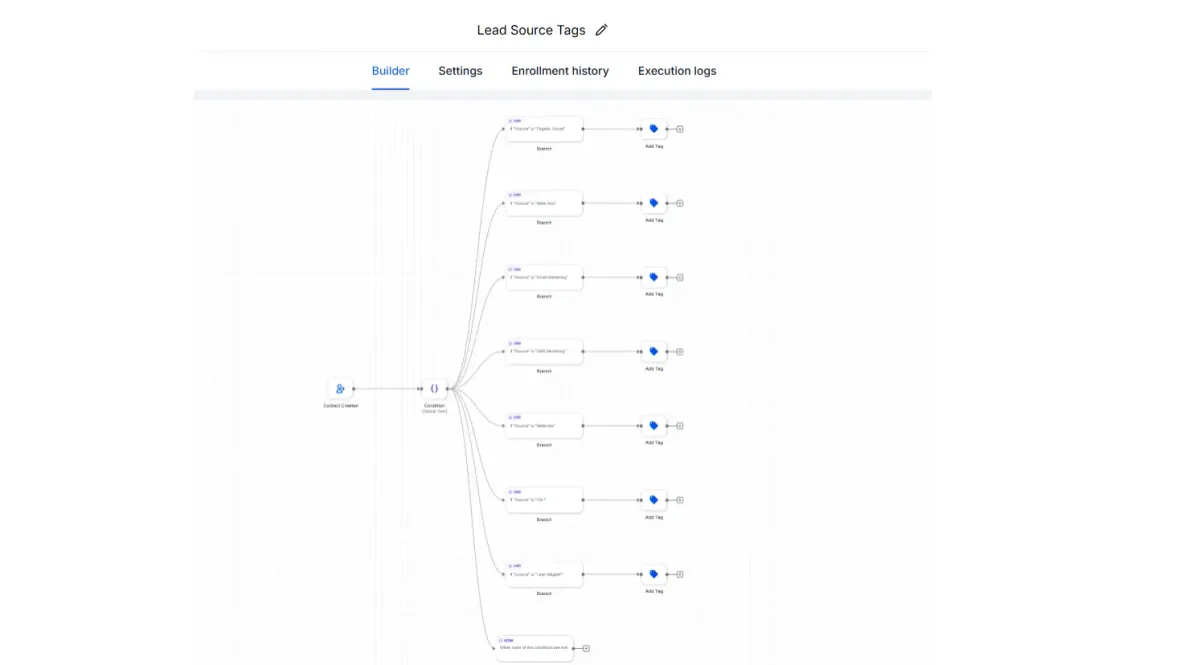
Task: View the Execution logs tab
Action: (677, 71)
